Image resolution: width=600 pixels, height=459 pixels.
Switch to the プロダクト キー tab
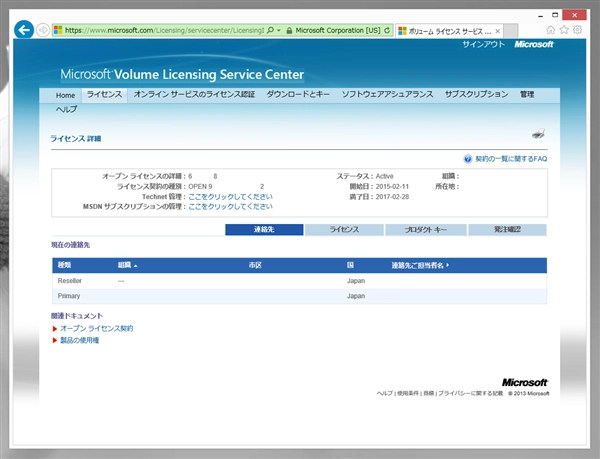click(x=426, y=230)
